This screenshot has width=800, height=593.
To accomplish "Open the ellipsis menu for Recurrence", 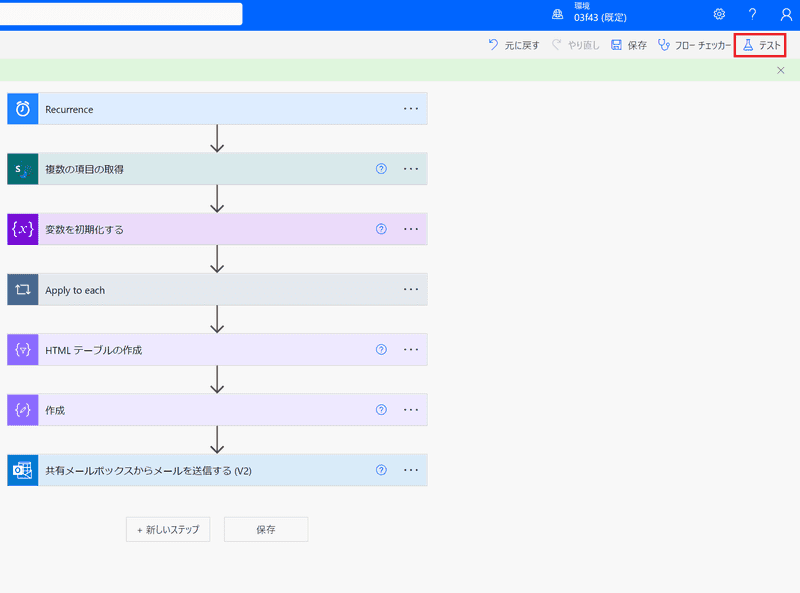I will pos(411,109).
